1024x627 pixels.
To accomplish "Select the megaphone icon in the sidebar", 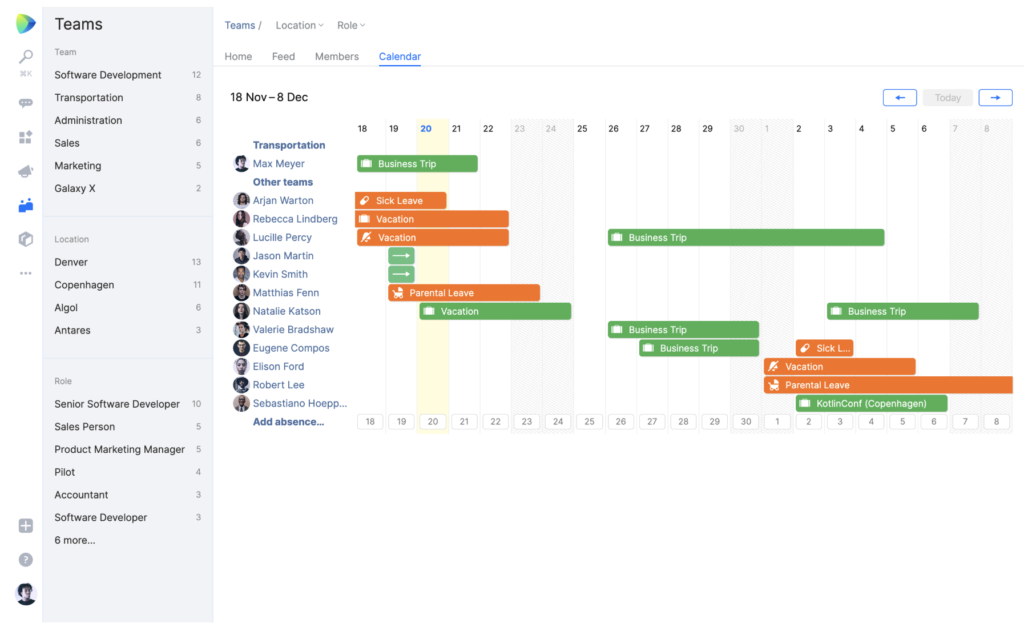I will 25,172.
